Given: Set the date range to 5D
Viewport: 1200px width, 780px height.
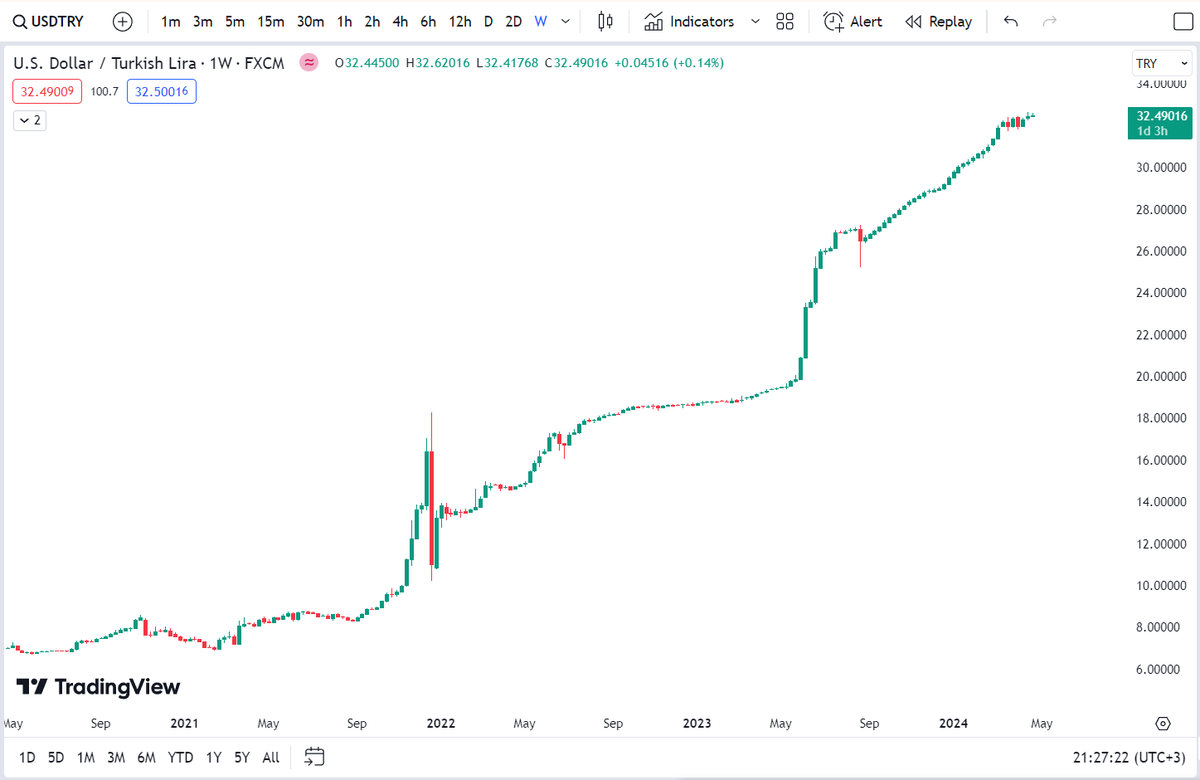Looking at the screenshot, I should [x=56, y=757].
